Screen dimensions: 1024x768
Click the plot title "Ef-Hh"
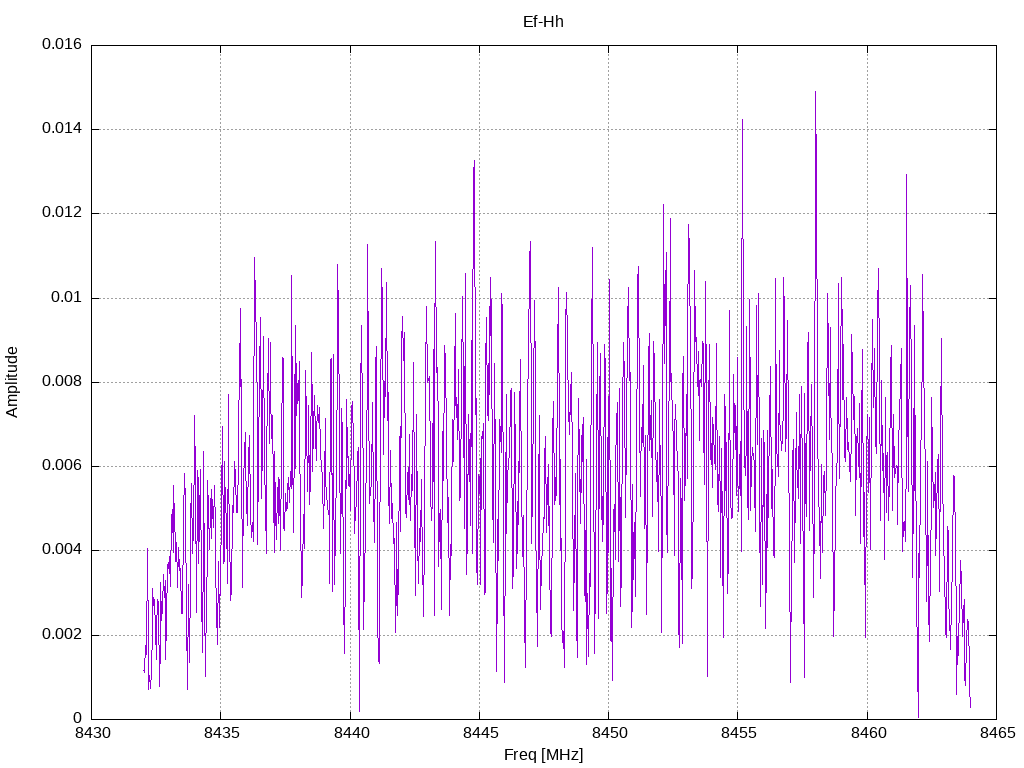(543, 22)
